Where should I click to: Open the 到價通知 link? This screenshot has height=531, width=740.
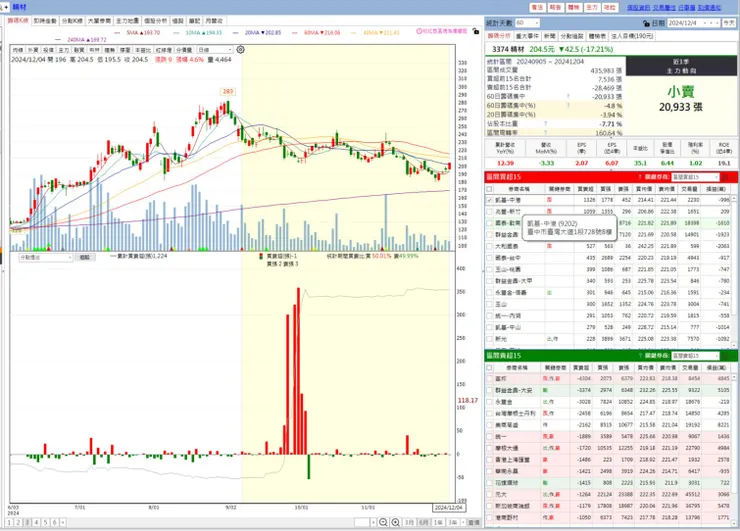pos(709,8)
